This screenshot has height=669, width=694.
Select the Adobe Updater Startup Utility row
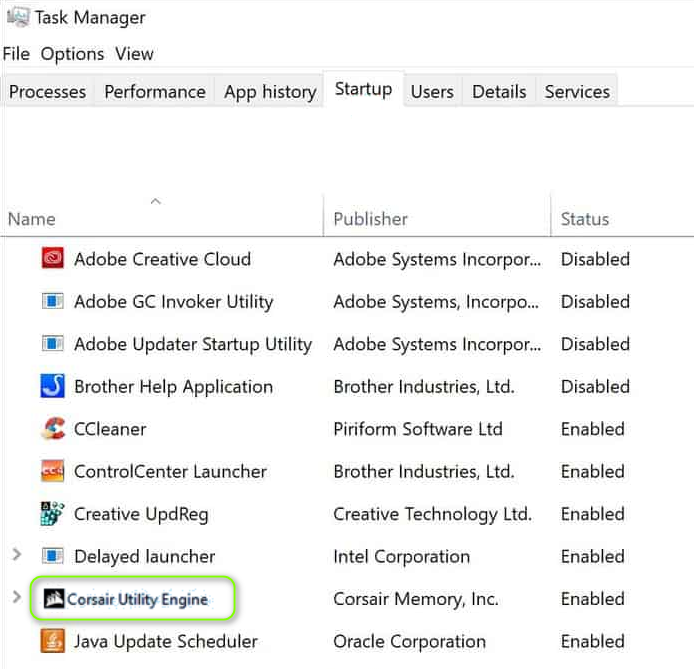(193, 344)
